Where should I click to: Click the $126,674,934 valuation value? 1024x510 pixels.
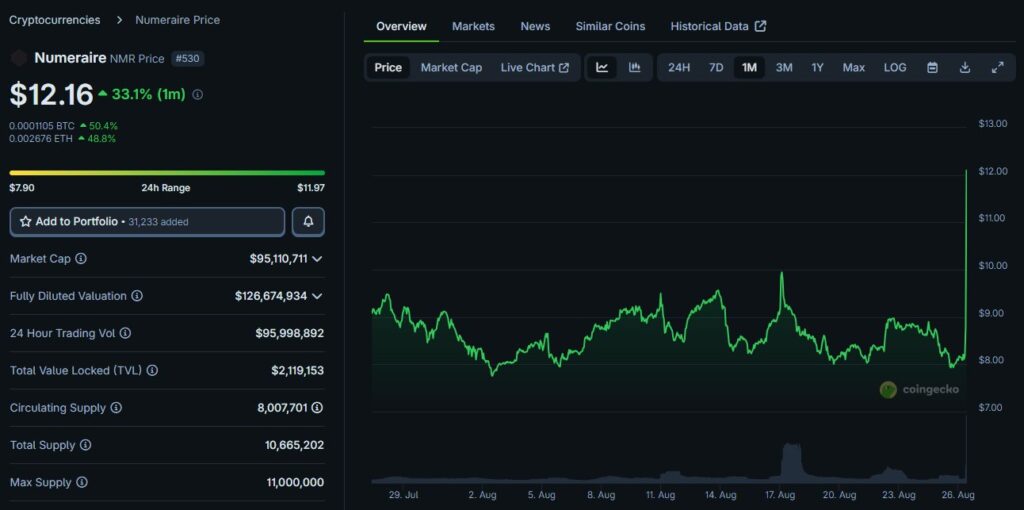[271, 296]
